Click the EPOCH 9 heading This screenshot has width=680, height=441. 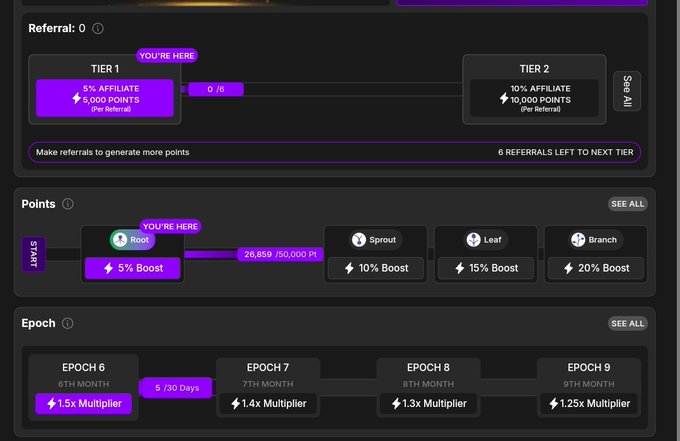click(x=589, y=368)
